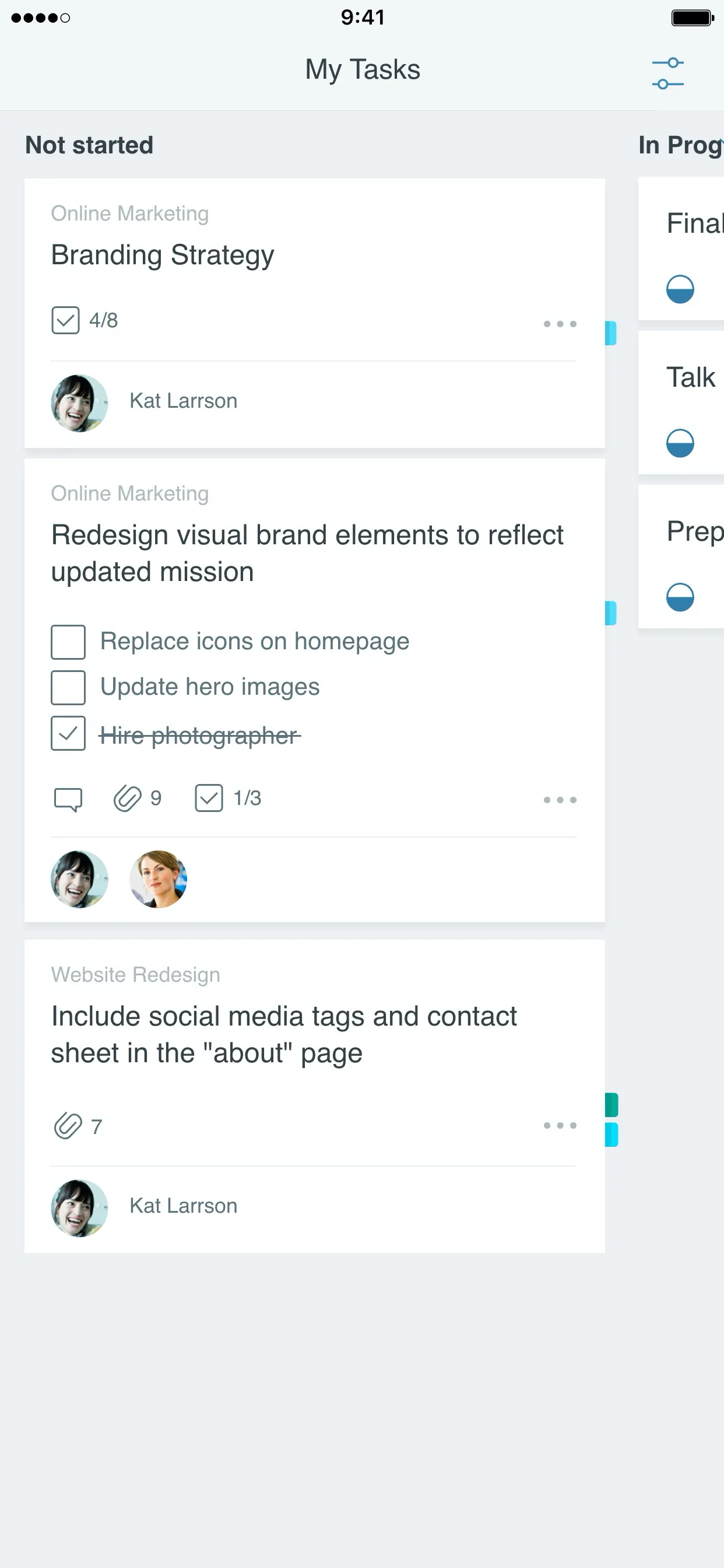Open Kat Larrson avatar on Branding Strategy card
The width and height of the screenshot is (724, 1568).
point(80,403)
